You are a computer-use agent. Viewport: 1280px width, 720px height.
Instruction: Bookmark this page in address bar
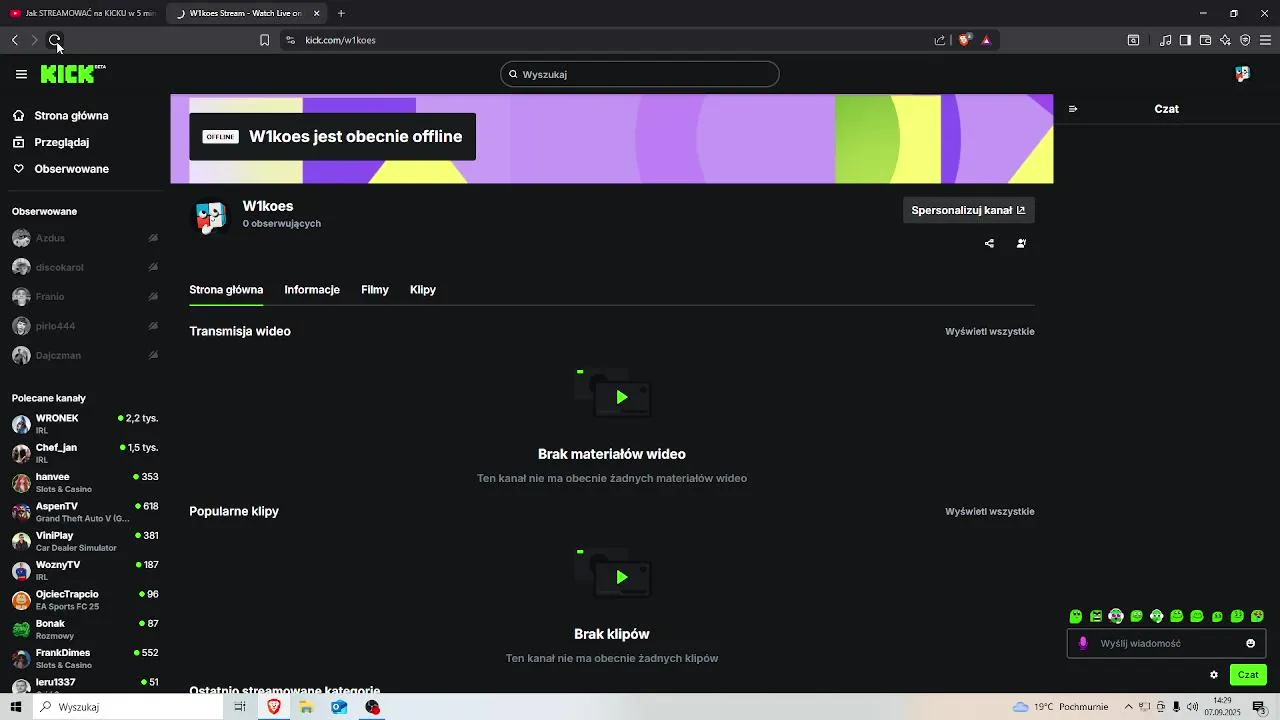264,40
